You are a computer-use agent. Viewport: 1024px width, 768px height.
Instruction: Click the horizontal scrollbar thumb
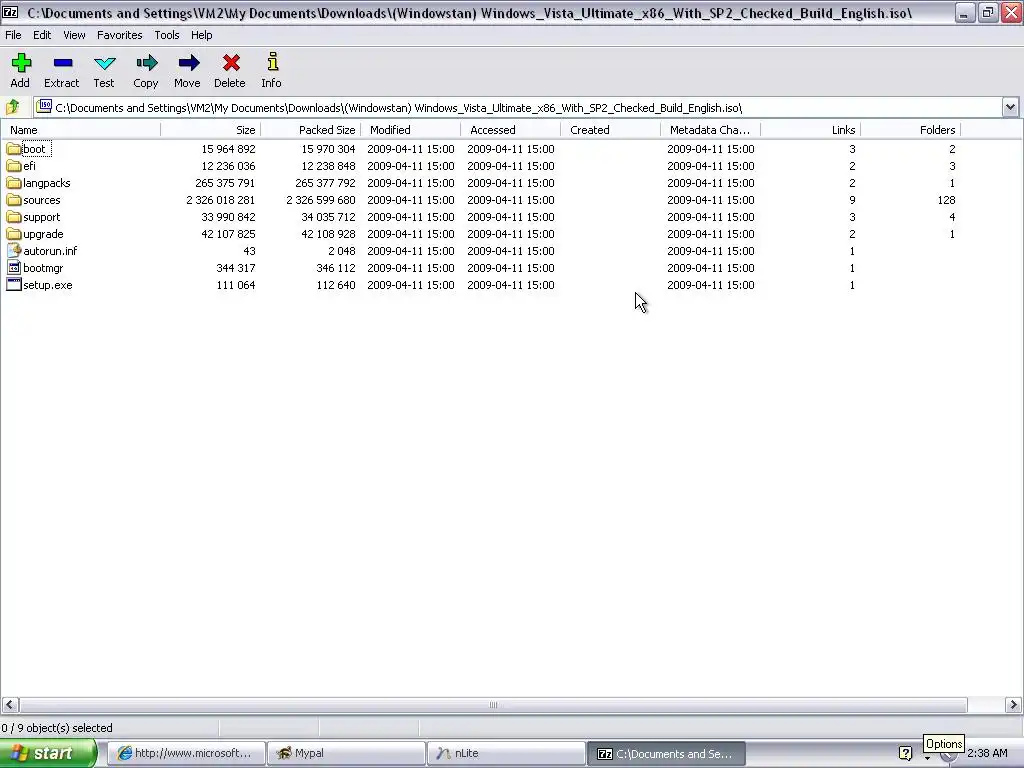click(493, 705)
